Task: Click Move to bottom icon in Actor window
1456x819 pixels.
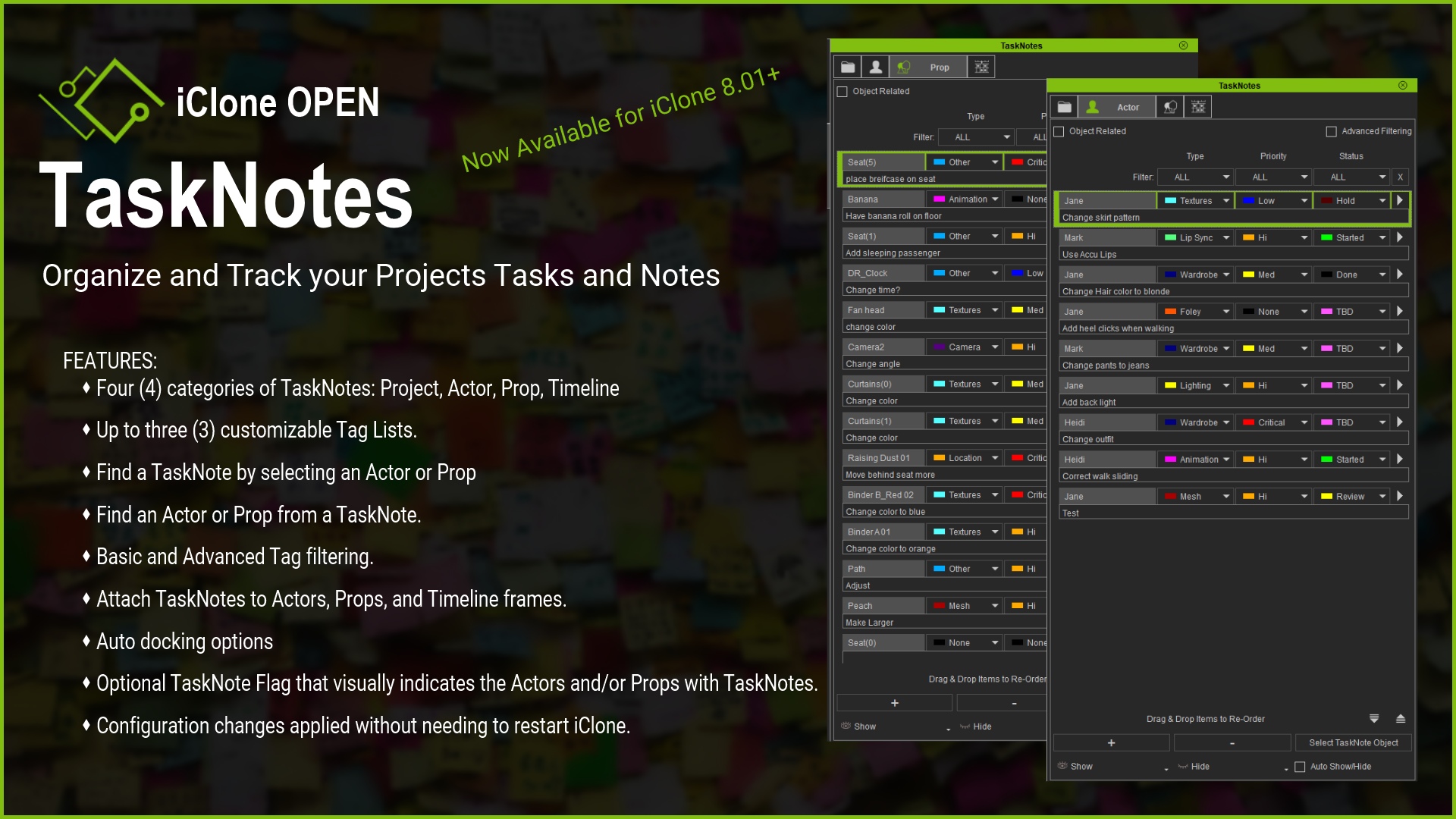Action: pyautogui.click(x=1374, y=718)
